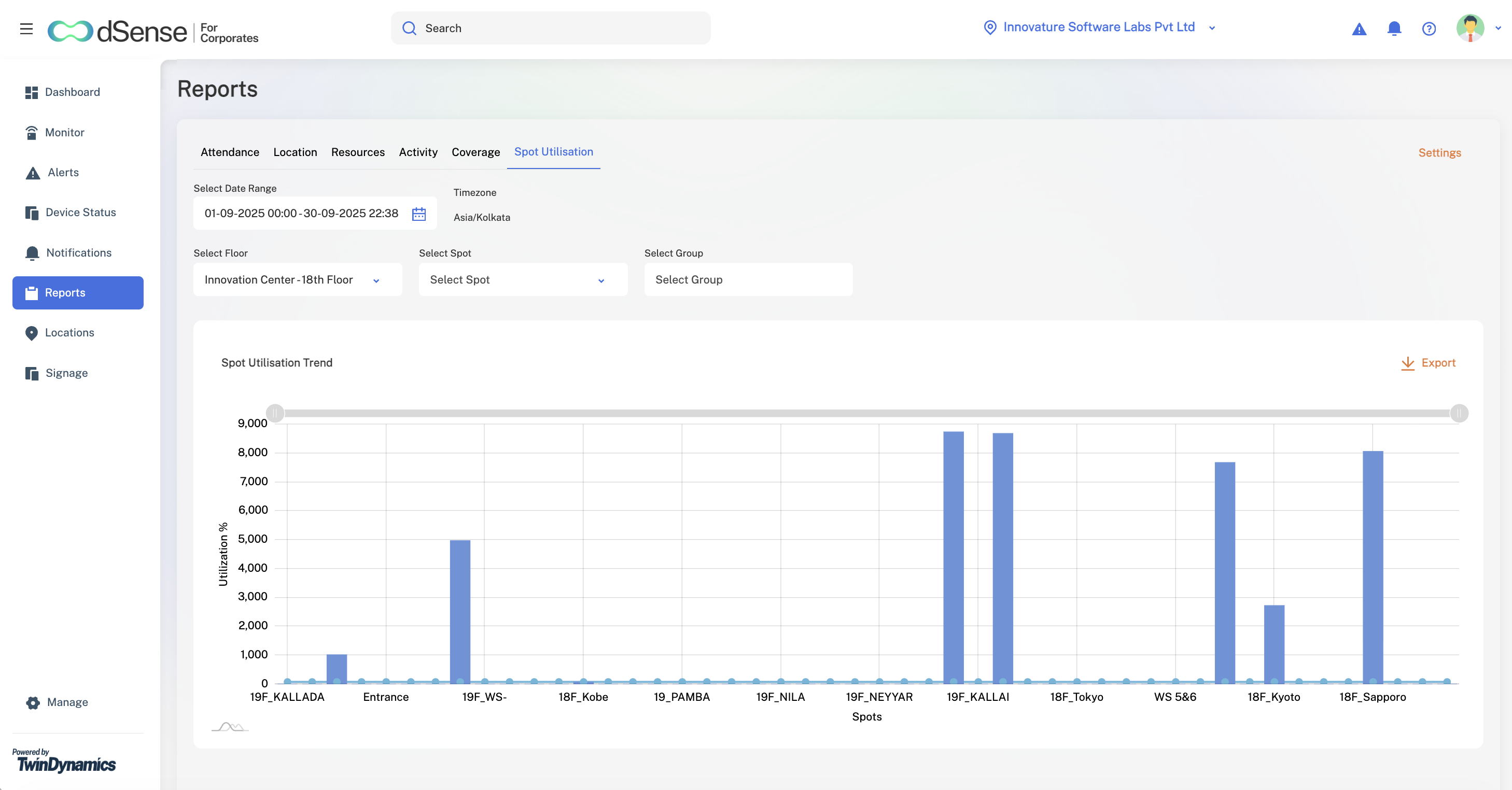Click the Locations pin sidebar icon

32,333
